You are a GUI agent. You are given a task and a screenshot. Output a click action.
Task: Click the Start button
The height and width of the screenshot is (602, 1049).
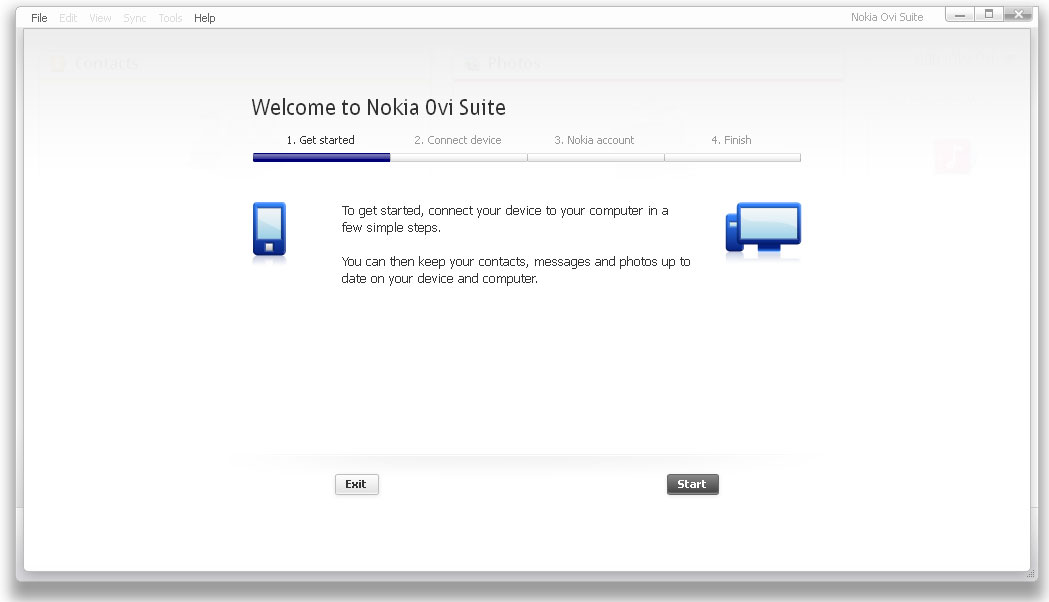(692, 484)
